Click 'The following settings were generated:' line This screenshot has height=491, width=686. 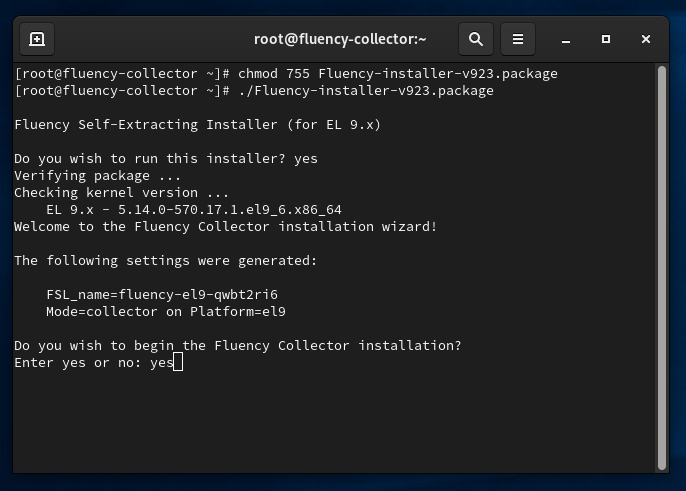pyautogui.click(x=165, y=261)
